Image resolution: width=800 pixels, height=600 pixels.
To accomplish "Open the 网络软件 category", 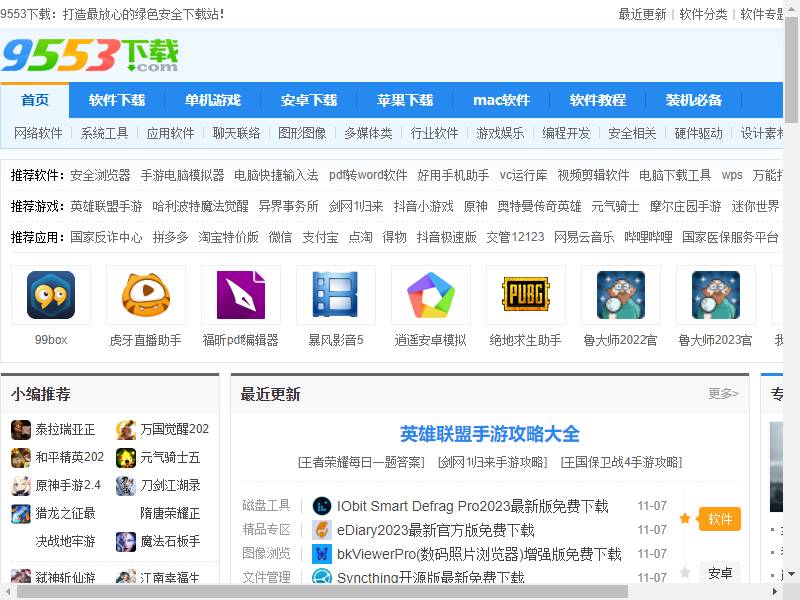I will point(38,134).
